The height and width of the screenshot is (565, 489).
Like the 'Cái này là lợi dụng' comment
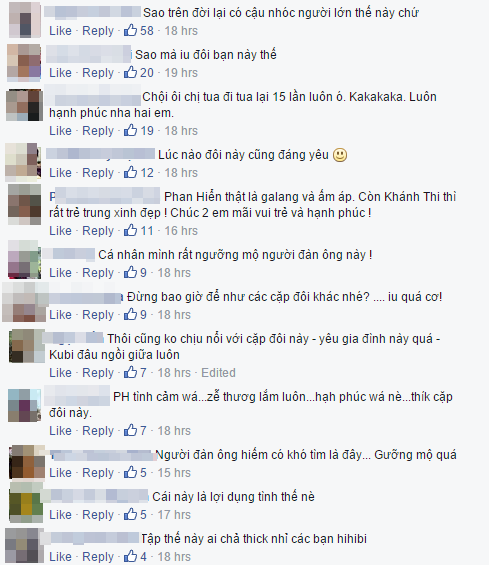click(60, 515)
